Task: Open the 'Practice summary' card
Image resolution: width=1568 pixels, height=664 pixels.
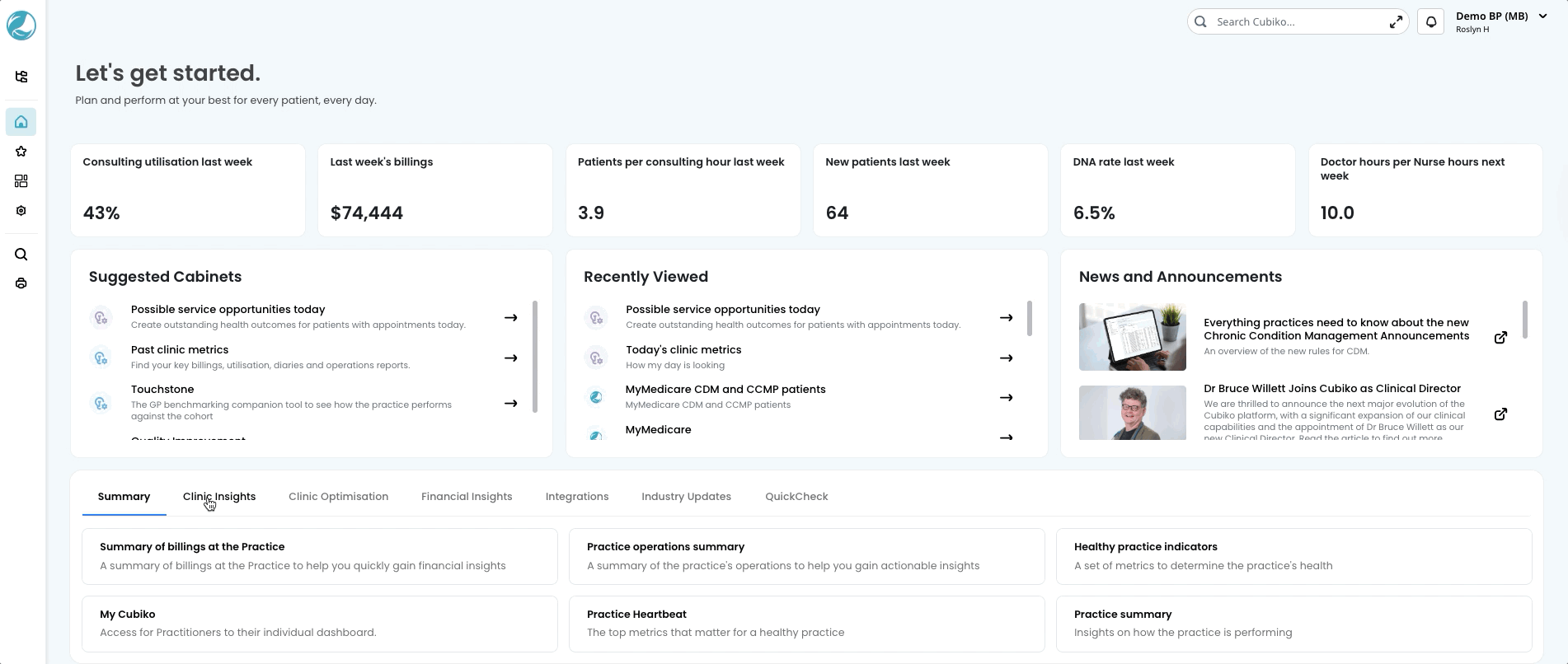Action: coord(1294,624)
